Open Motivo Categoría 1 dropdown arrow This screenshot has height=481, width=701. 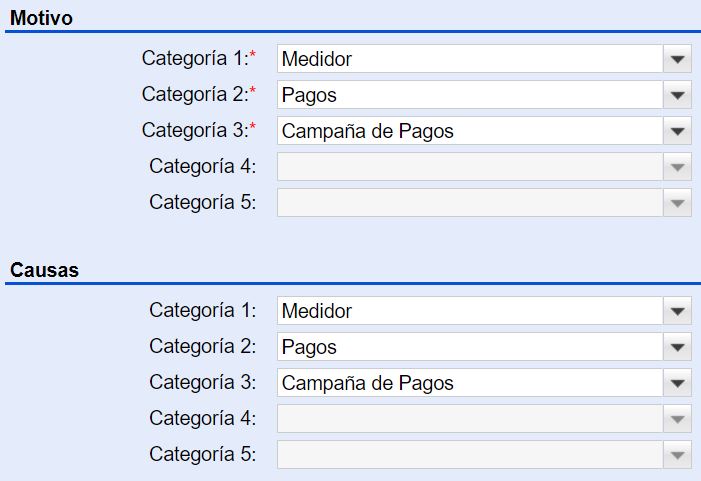coord(677,59)
